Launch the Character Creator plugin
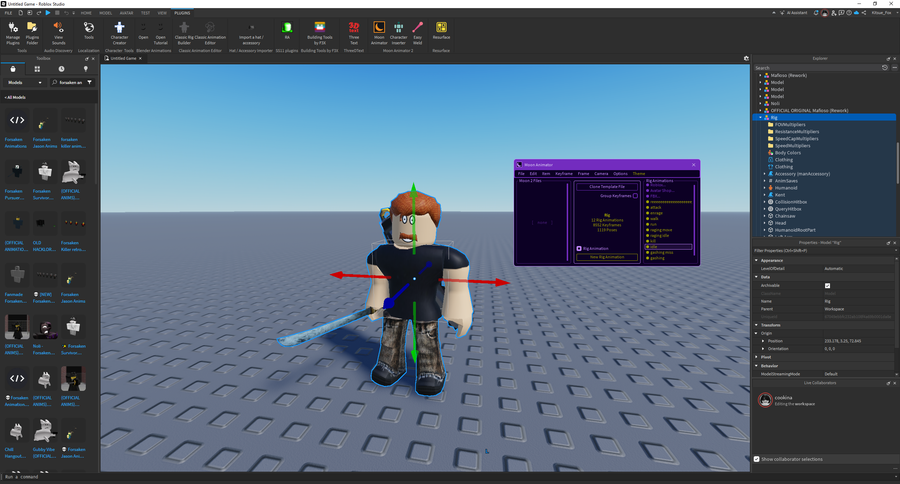Image resolution: width=900 pixels, height=484 pixels. [x=119, y=33]
